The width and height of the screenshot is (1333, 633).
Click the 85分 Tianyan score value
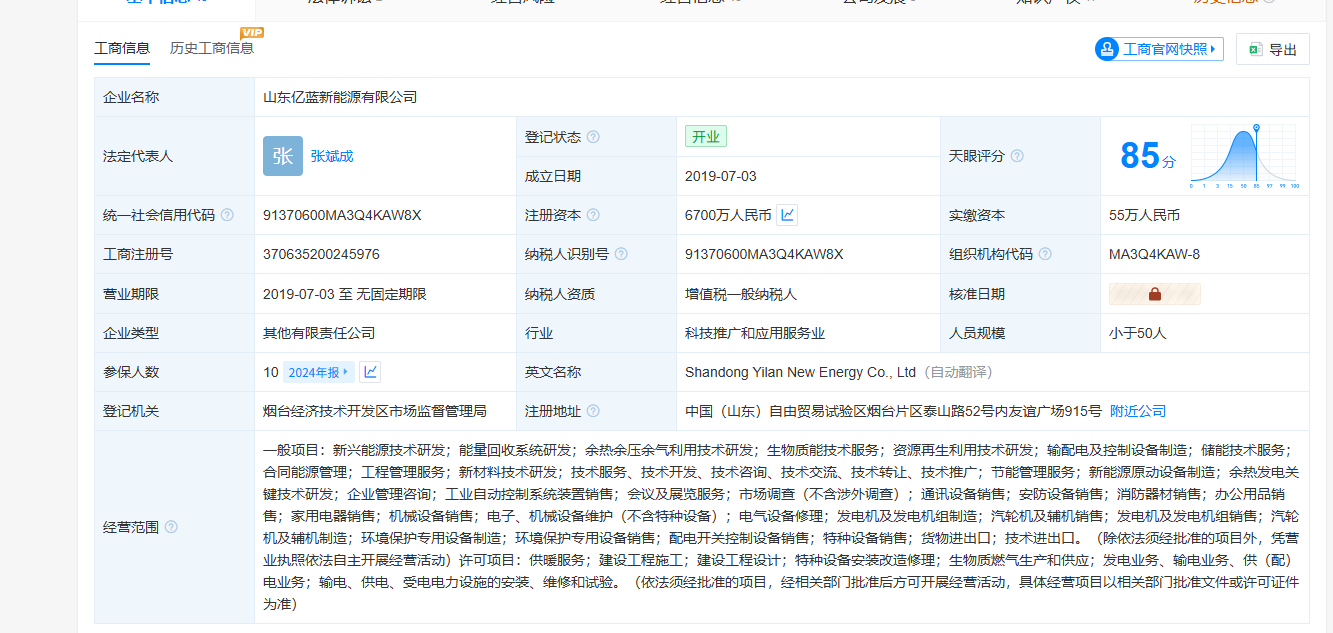1148,156
